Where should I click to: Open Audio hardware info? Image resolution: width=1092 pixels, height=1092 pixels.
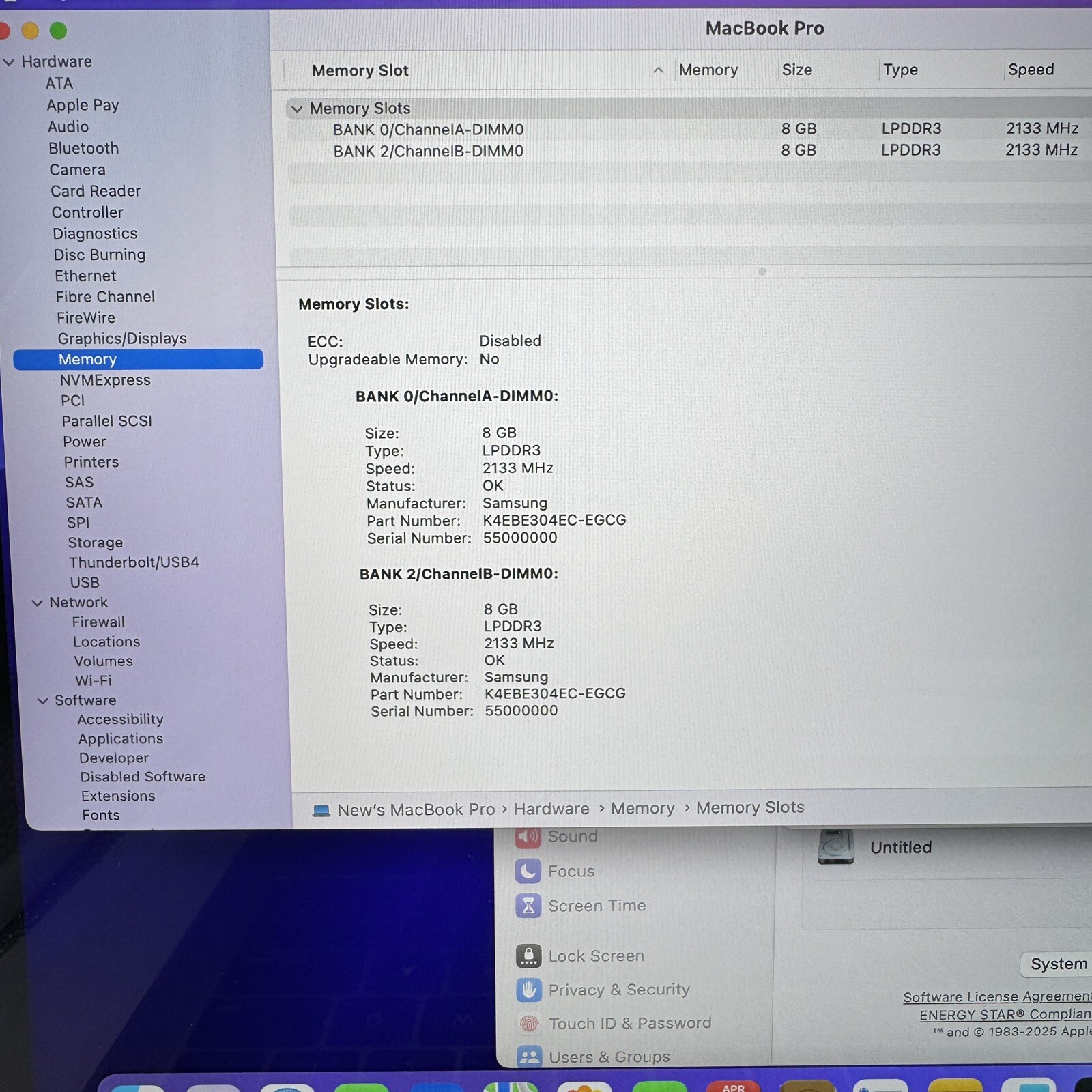pyautogui.click(x=68, y=127)
